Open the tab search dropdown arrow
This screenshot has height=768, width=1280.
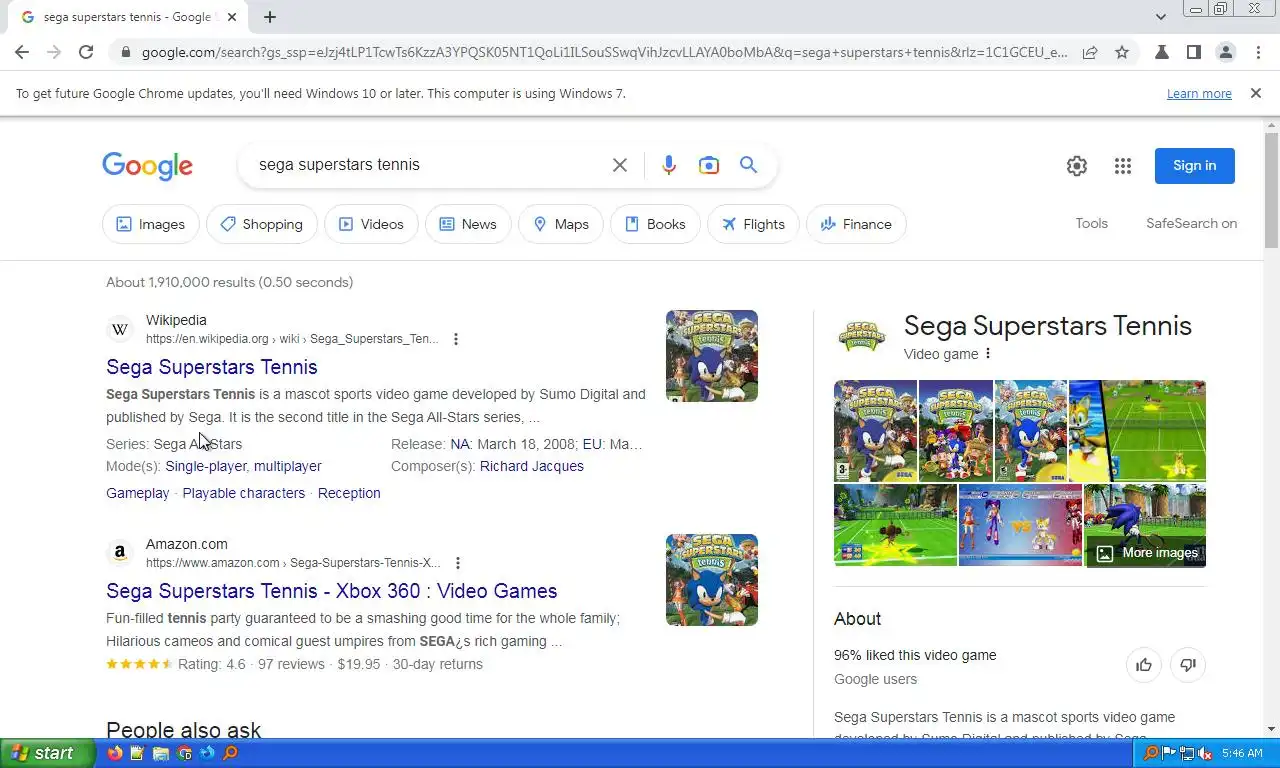click(x=1160, y=17)
